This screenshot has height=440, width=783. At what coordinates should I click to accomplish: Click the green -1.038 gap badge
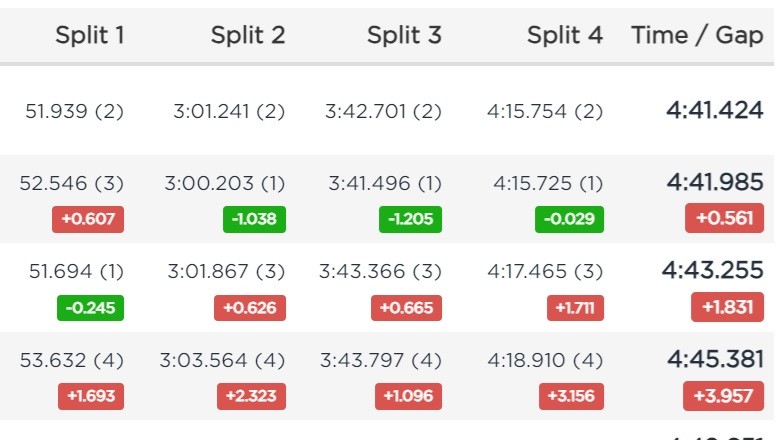(x=254, y=219)
